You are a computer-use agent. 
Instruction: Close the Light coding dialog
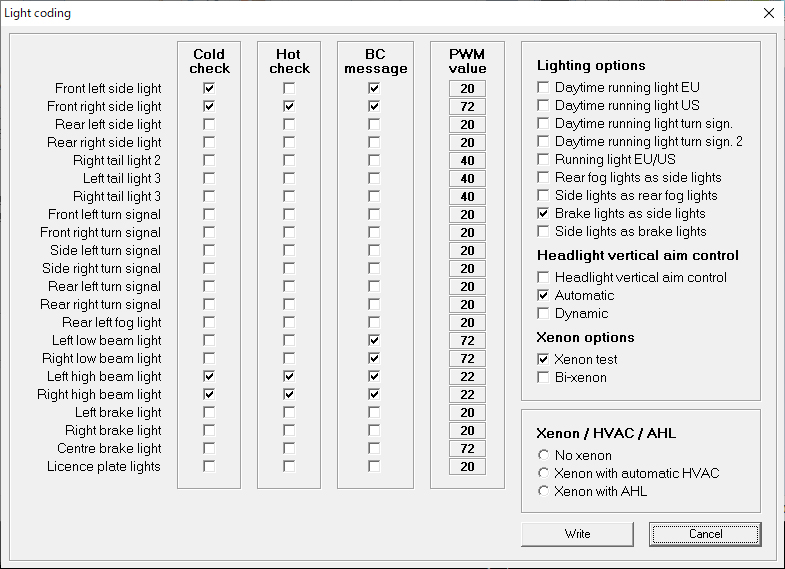tap(769, 13)
